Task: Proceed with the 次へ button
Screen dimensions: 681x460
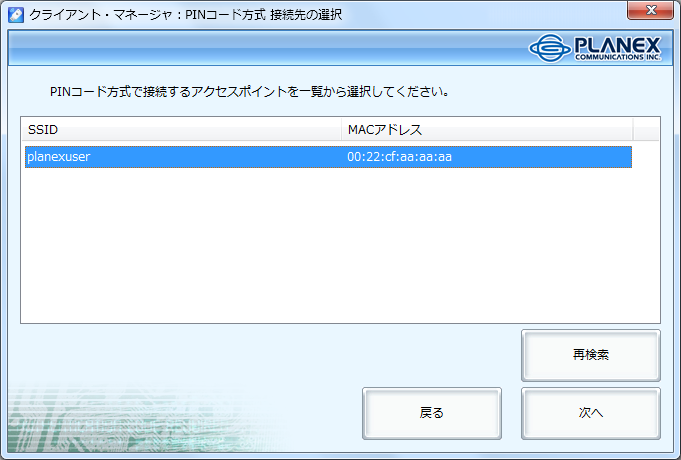Action: coord(591,413)
